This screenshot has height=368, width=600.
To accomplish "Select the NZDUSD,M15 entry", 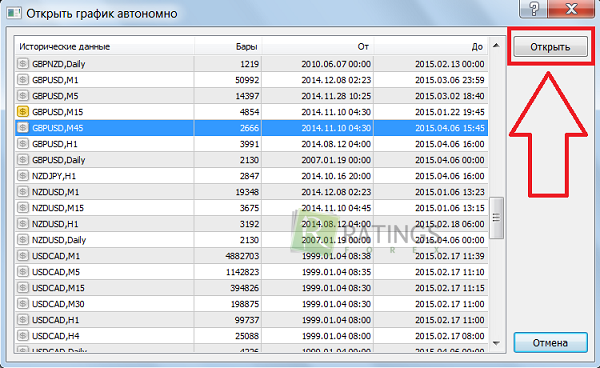I will point(251,208).
